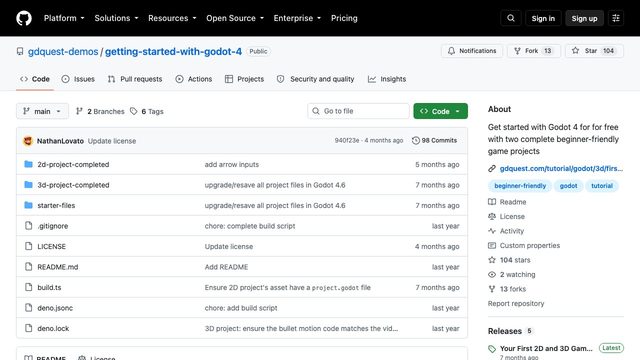Screen dimensions: 640x360
Task: Open the green Code dropdown
Action: 440,111
